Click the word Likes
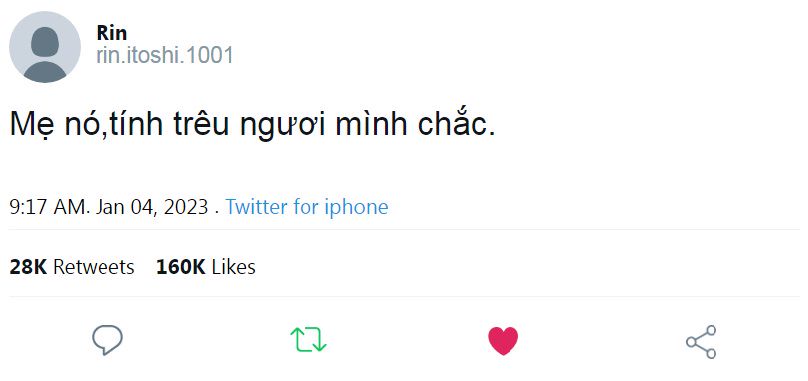 pos(233,267)
